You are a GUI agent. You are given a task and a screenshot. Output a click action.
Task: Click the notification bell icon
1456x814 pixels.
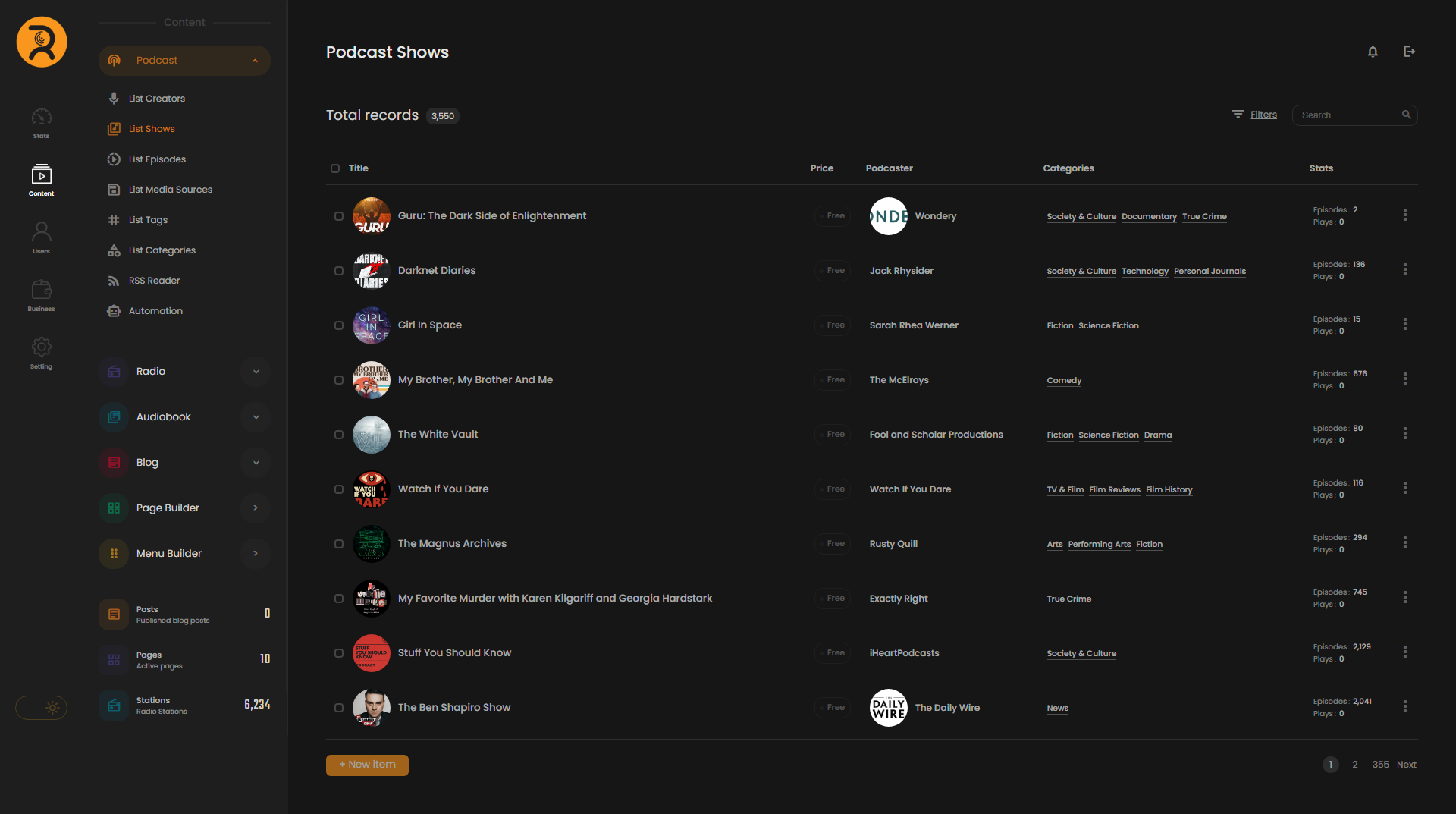tap(1373, 52)
